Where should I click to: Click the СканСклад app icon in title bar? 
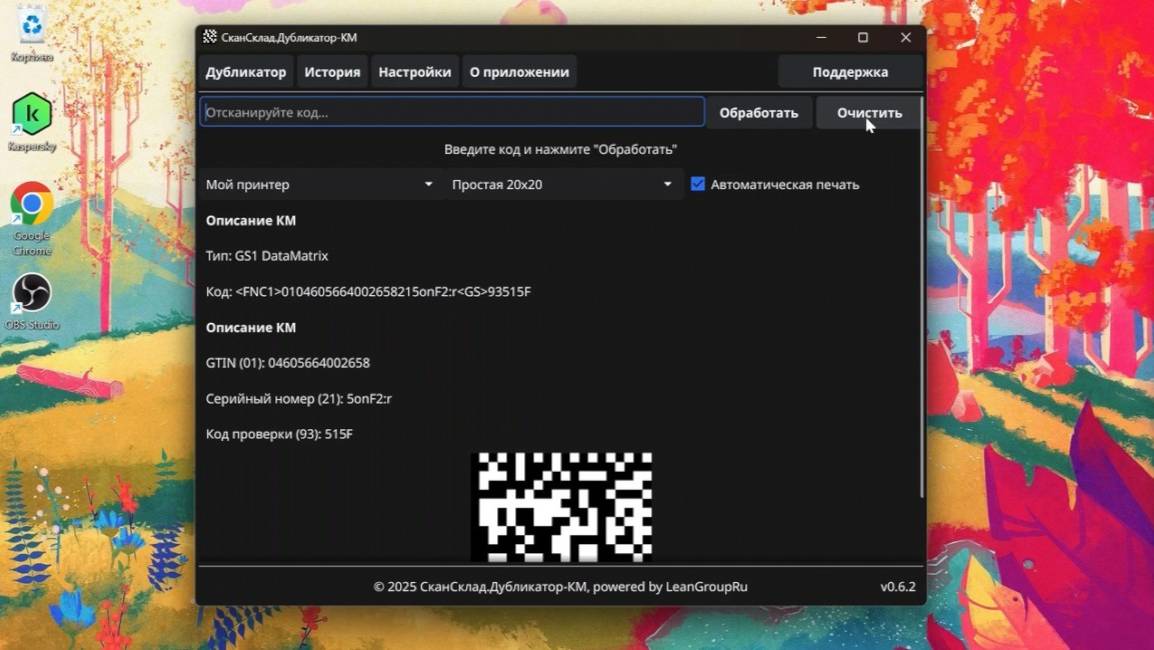click(210, 37)
